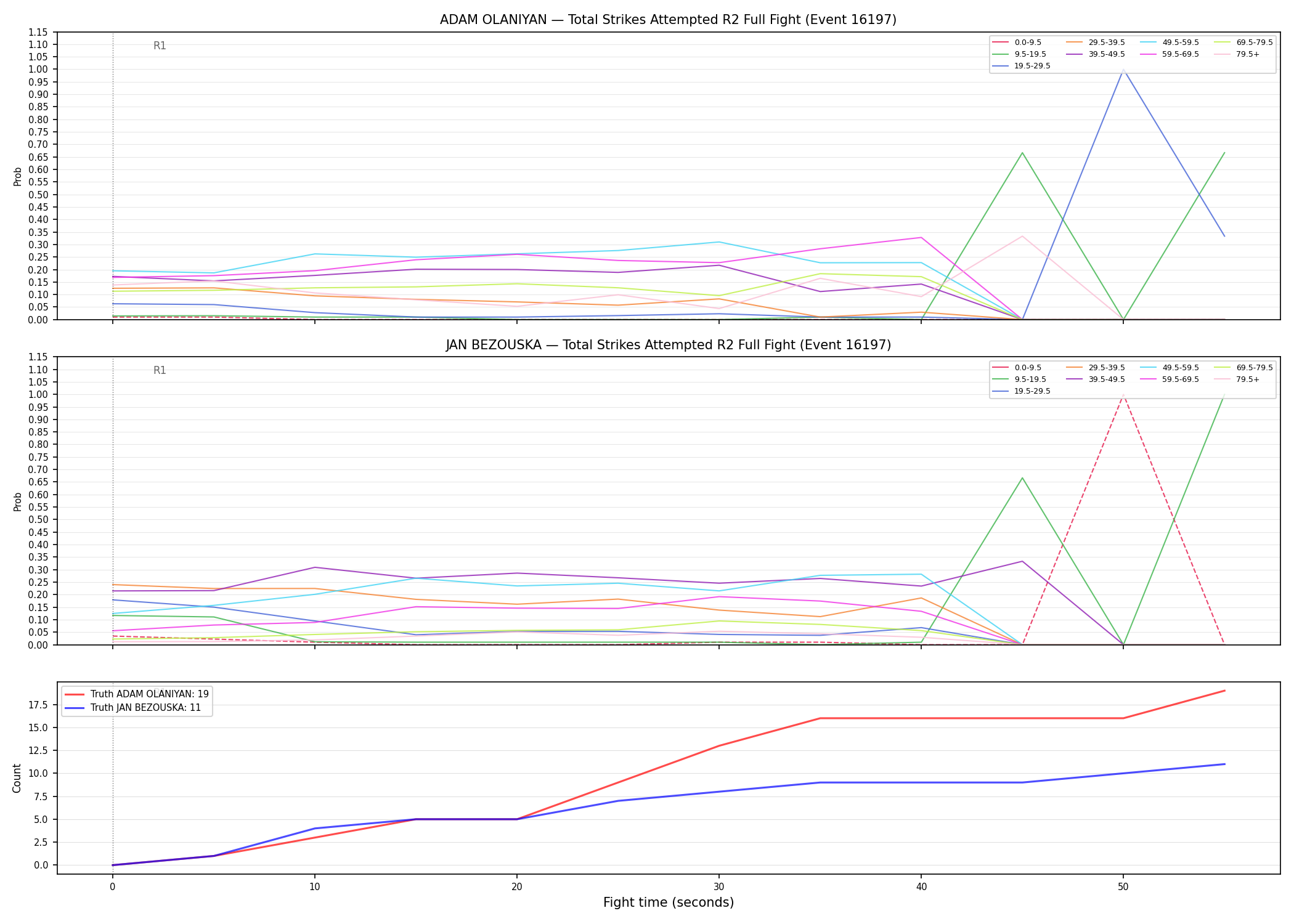The width and height of the screenshot is (1294, 924).
Task: Select '69.5-79.5' in ADAM OLANIYAN chart legend
Action: point(1243,43)
